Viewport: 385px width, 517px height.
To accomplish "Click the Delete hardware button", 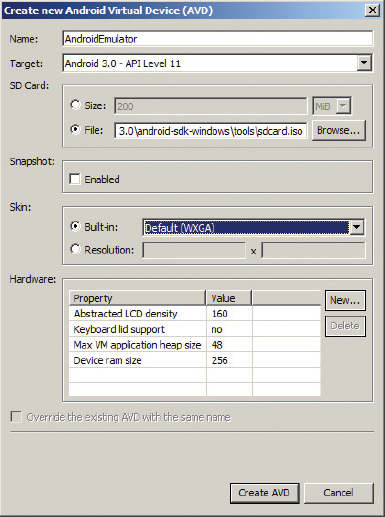I will tap(345, 326).
